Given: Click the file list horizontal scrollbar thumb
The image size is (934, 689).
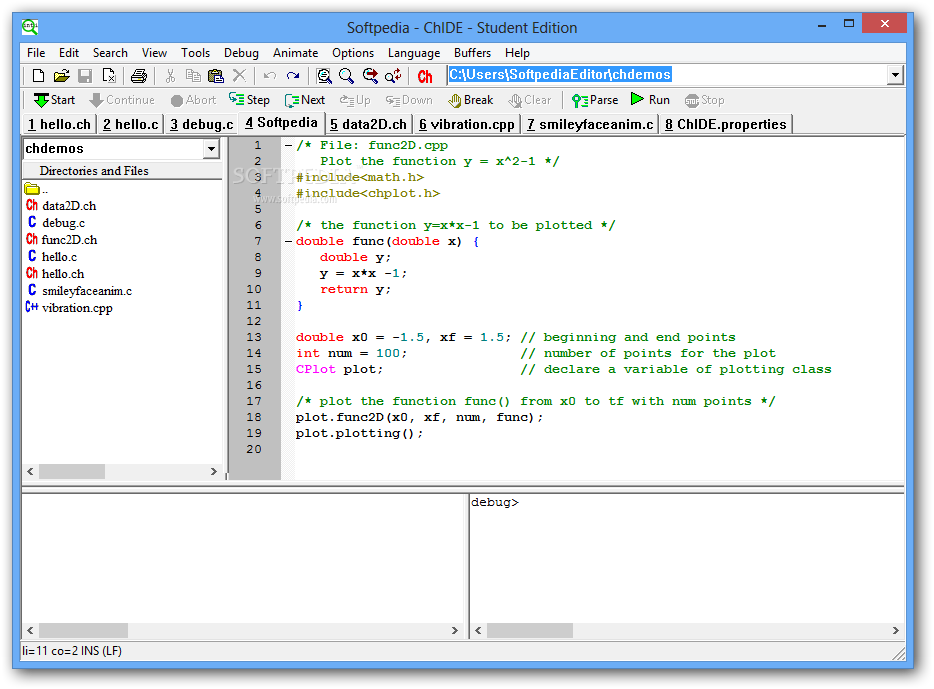Looking at the screenshot, I should [x=72, y=472].
